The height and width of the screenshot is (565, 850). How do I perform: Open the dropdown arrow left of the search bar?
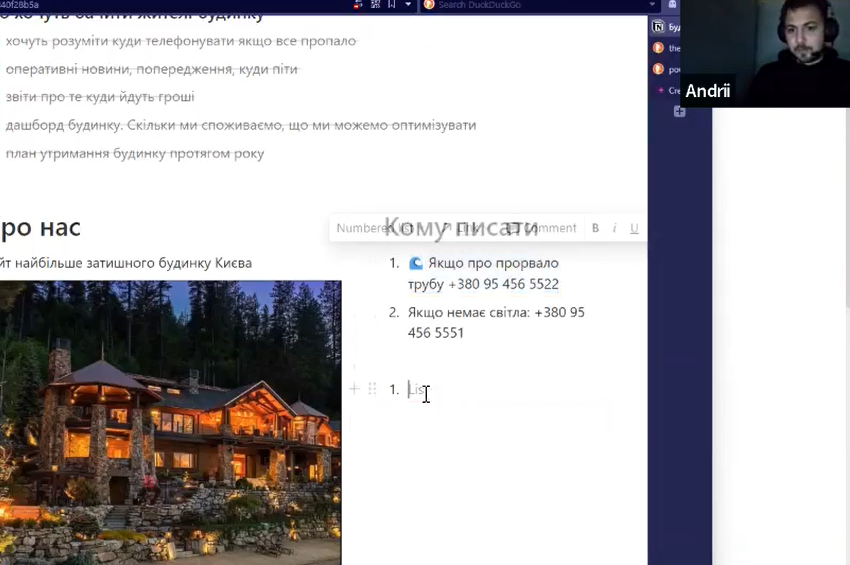[x=408, y=5]
